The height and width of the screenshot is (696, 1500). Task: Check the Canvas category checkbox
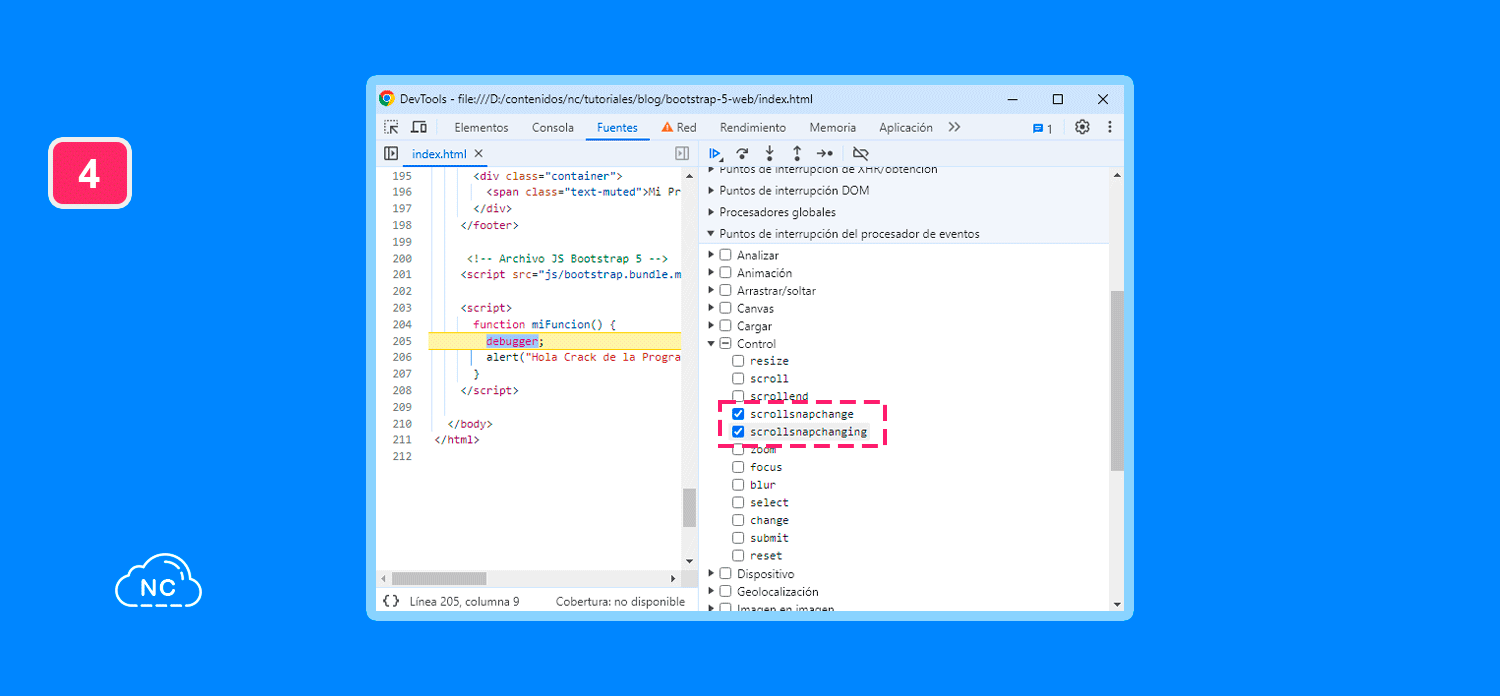tap(726, 308)
